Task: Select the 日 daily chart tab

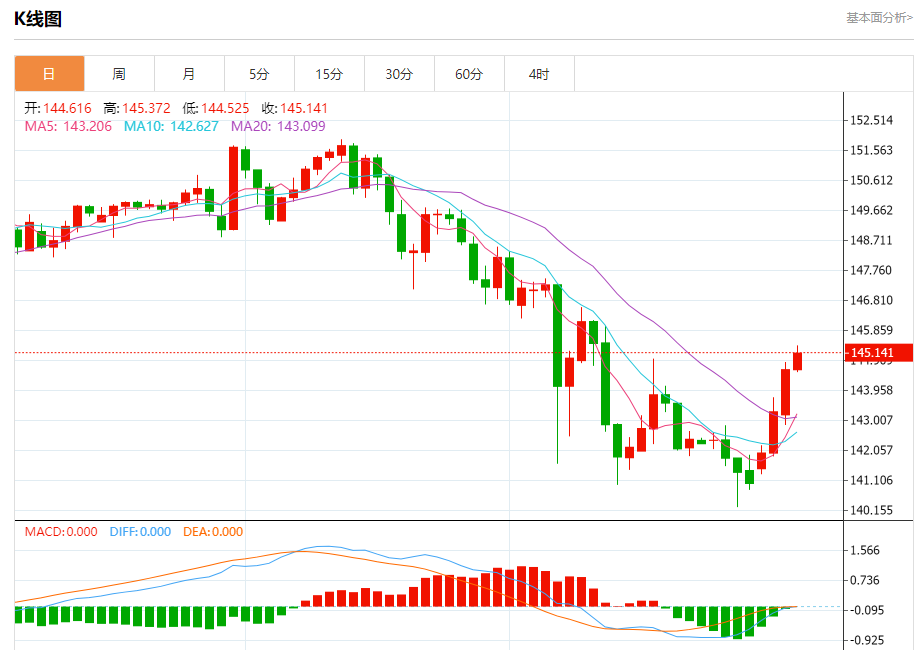Action: [49, 74]
